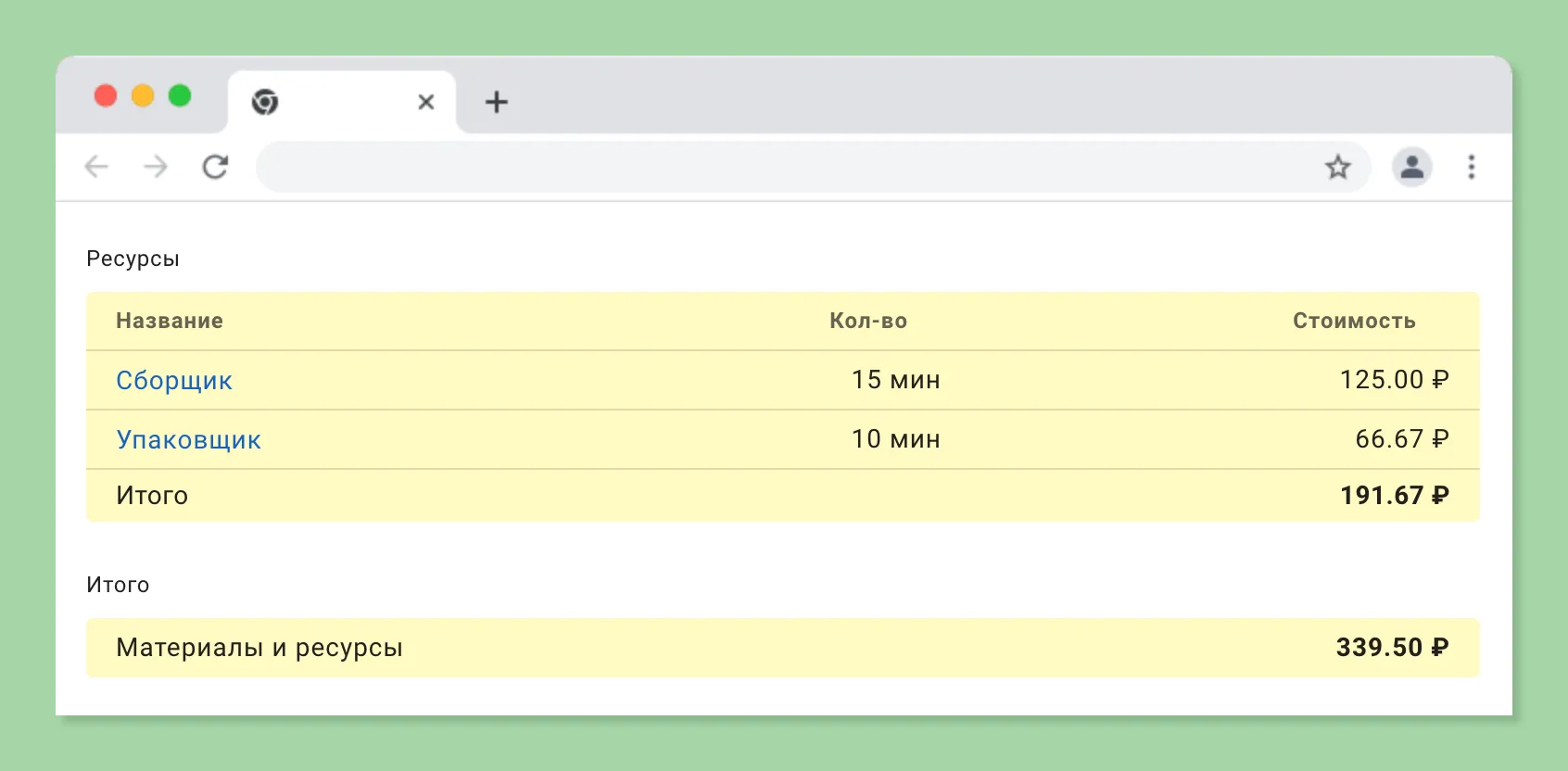Open the three-dot browser menu

click(x=1471, y=167)
